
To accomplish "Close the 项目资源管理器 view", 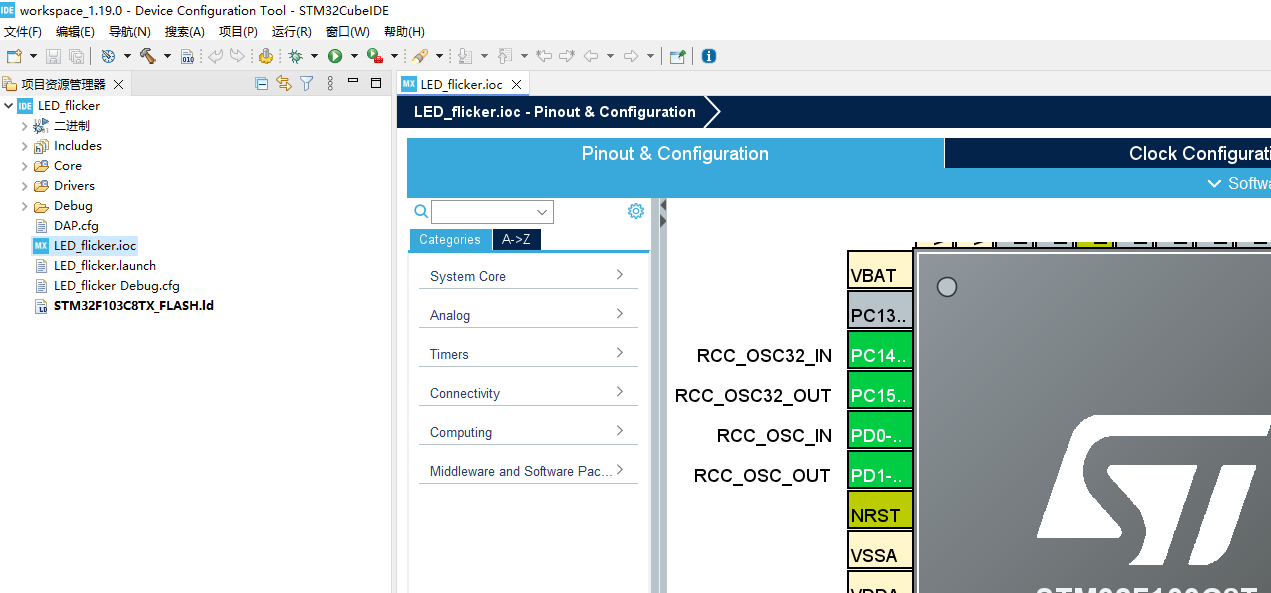I will tap(118, 85).
